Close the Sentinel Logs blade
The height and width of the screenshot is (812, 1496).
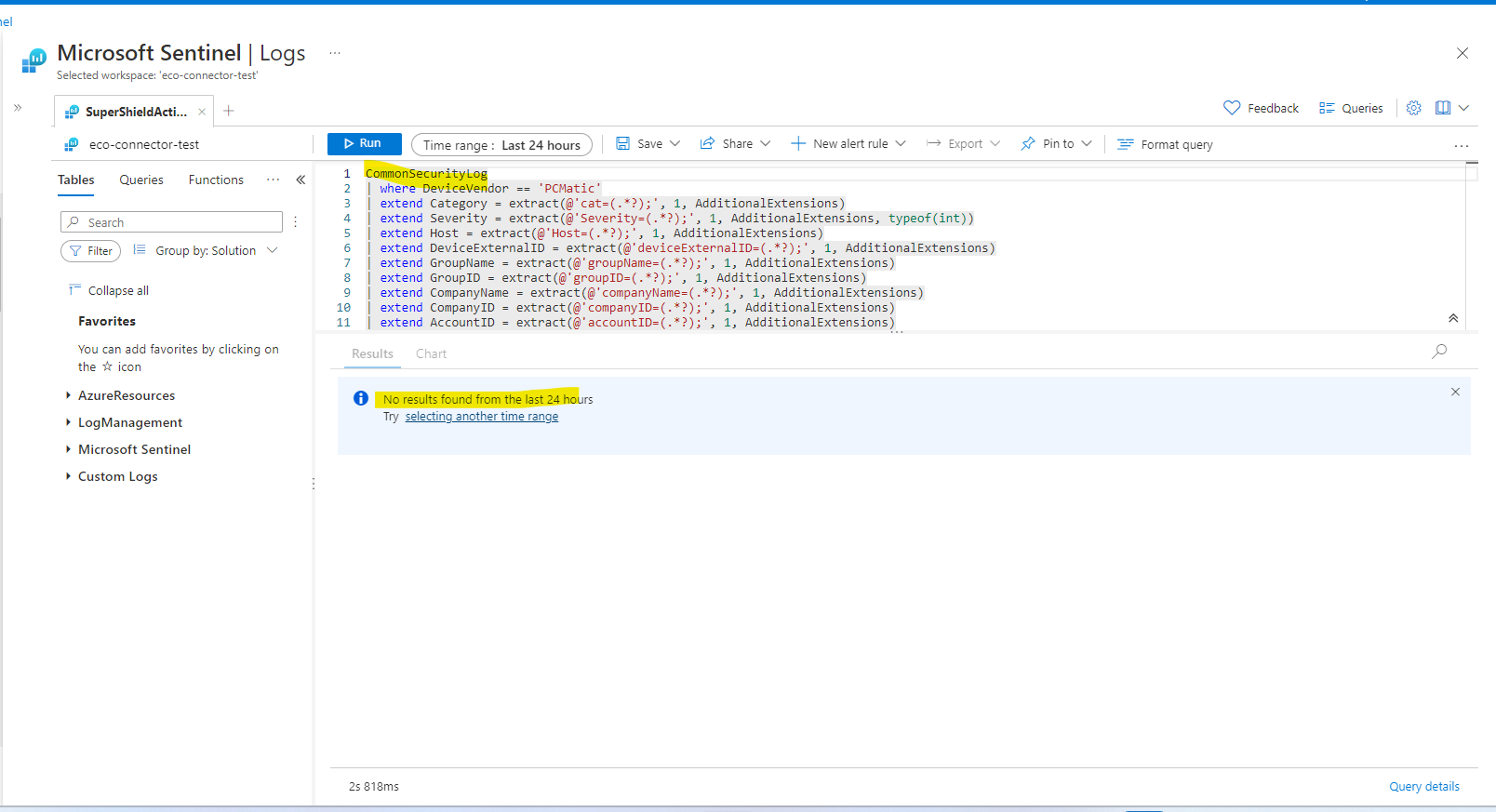click(x=1463, y=53)
